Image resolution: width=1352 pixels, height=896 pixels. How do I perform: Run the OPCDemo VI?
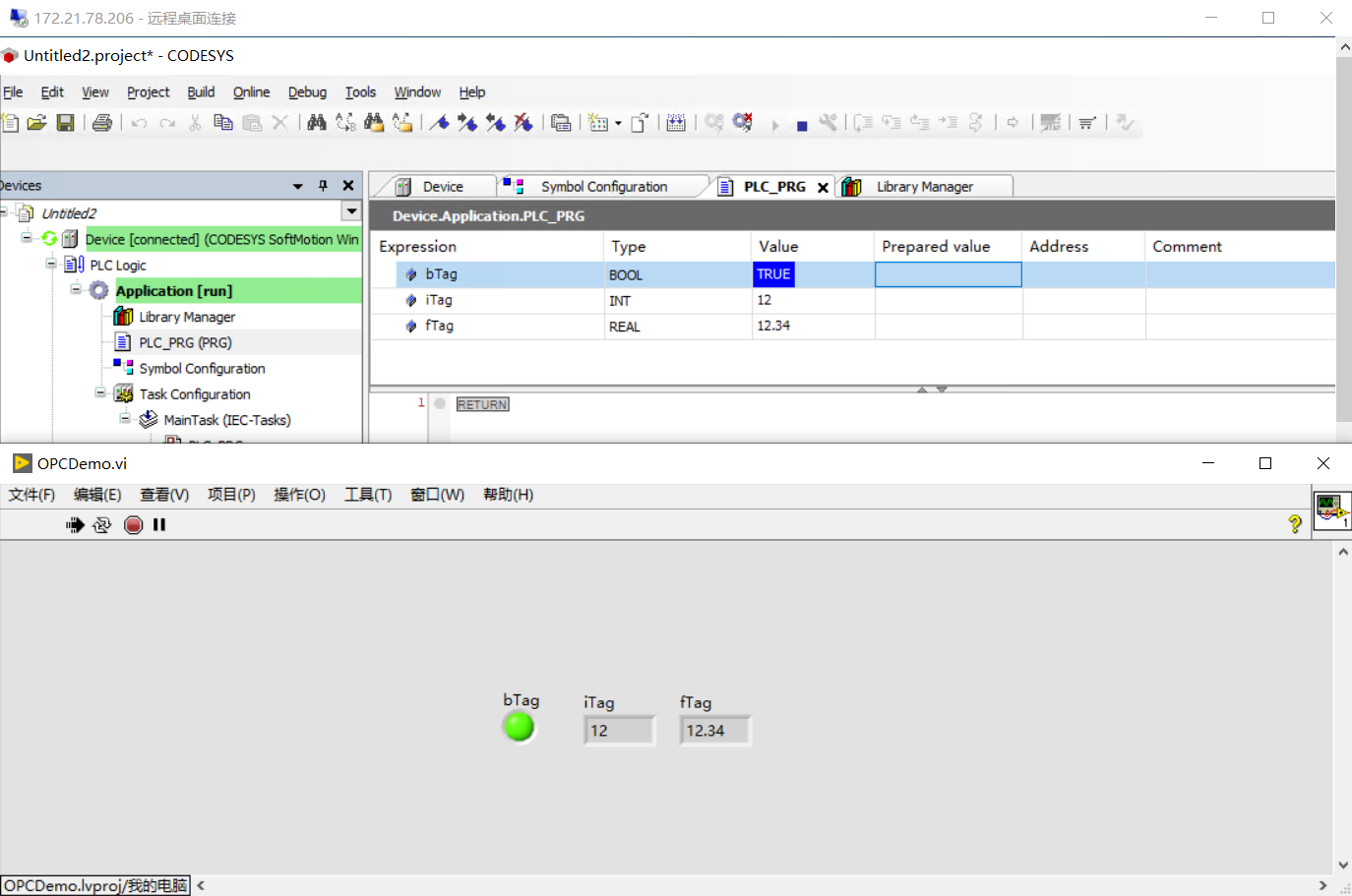[76, 524]
